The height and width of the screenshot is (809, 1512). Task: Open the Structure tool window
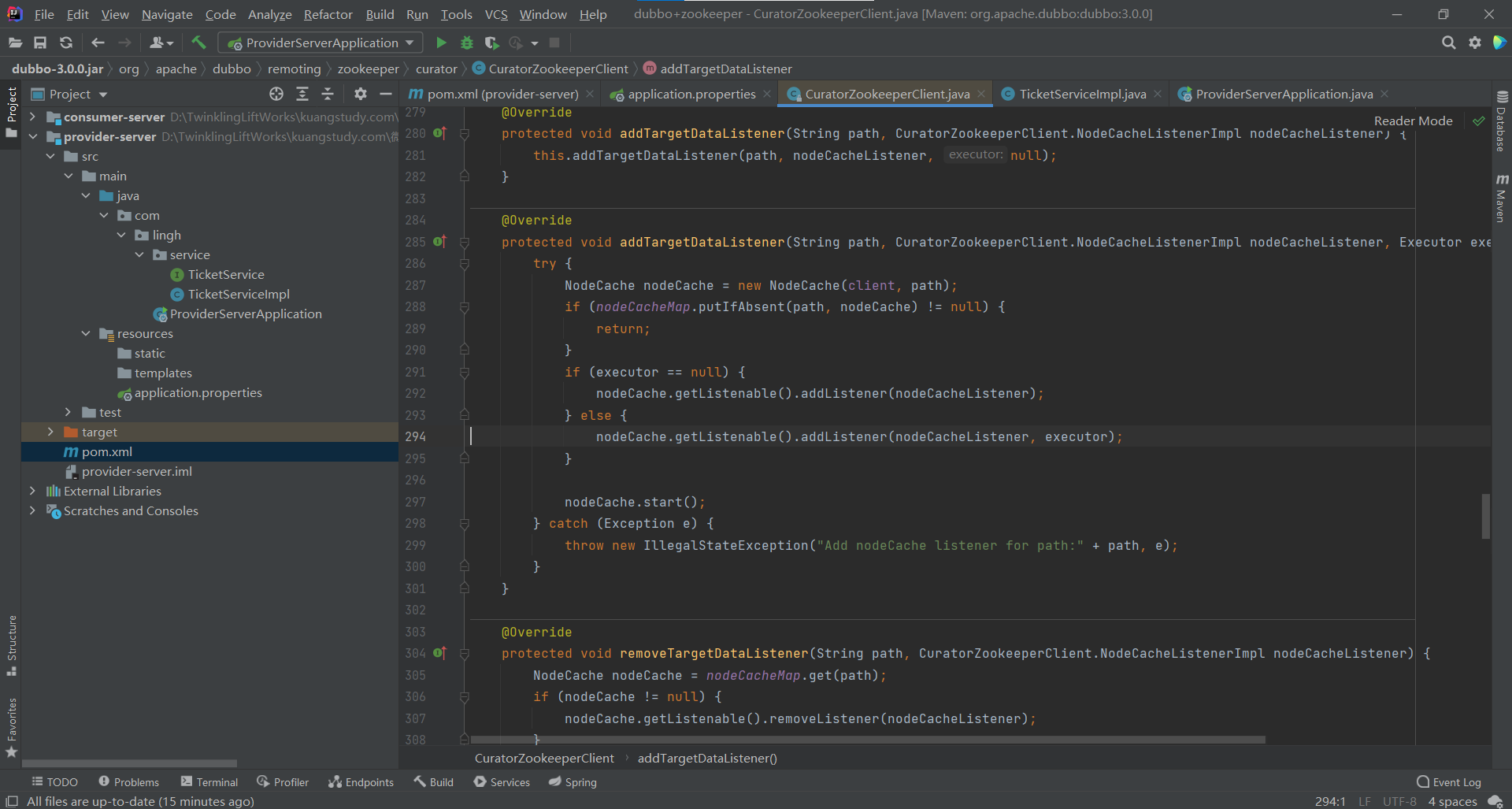coord(12,645)
